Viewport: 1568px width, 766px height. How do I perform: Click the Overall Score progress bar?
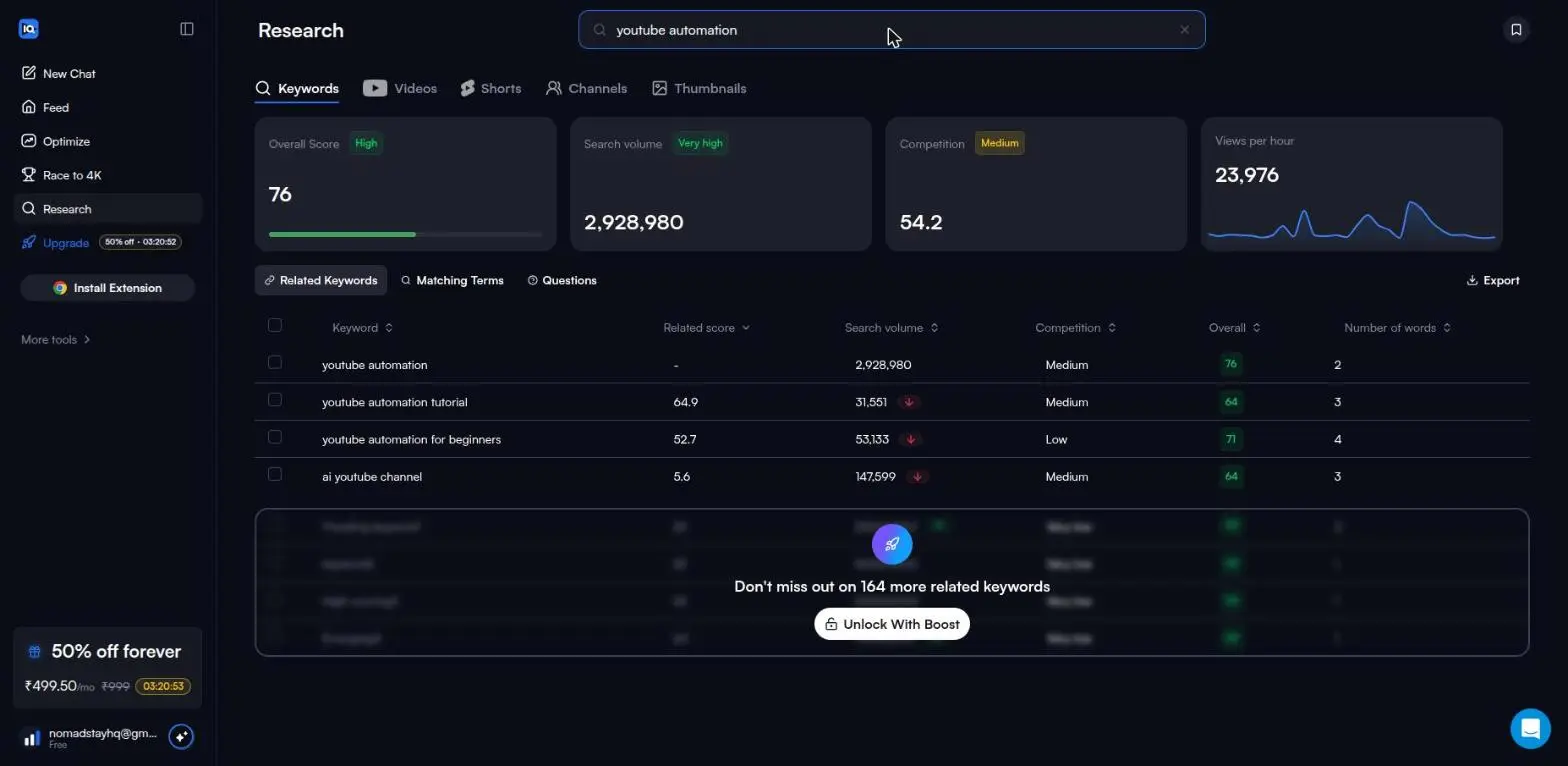point(405,234)
